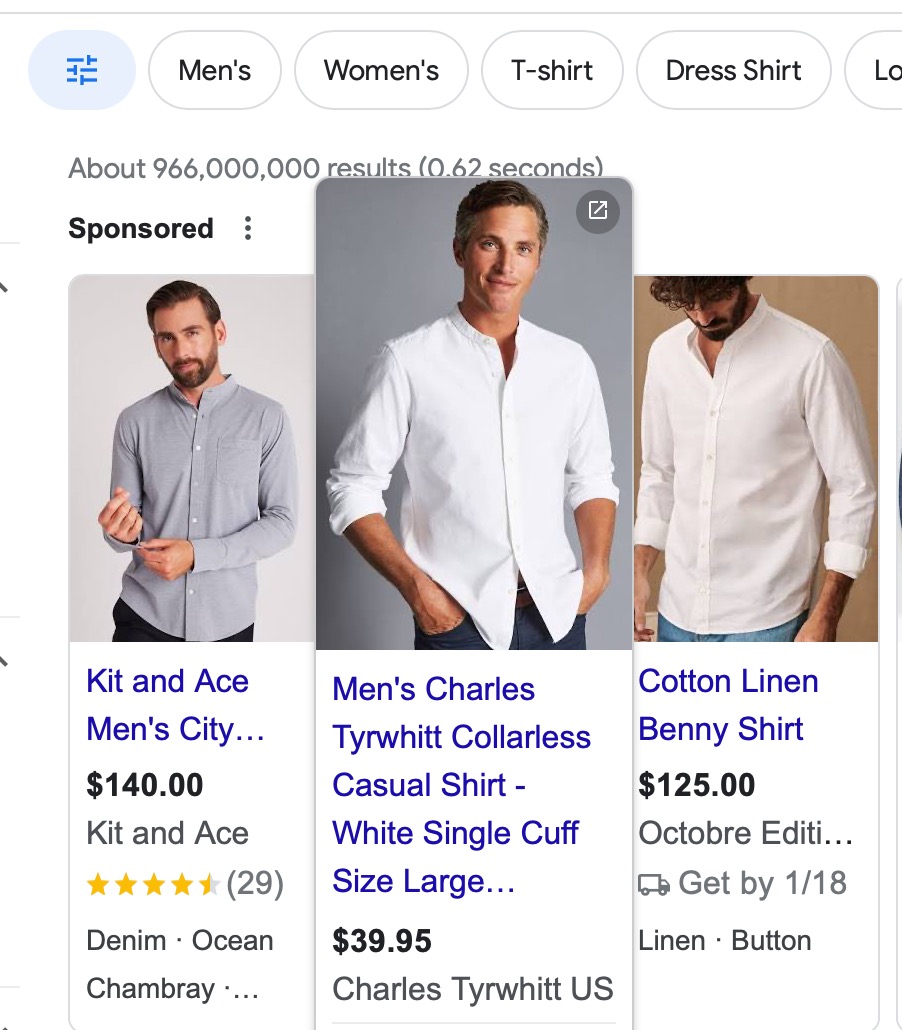Click the delivery truck icon by Get by 1/18
902x1030 pixels.
[x=654, y=884]
